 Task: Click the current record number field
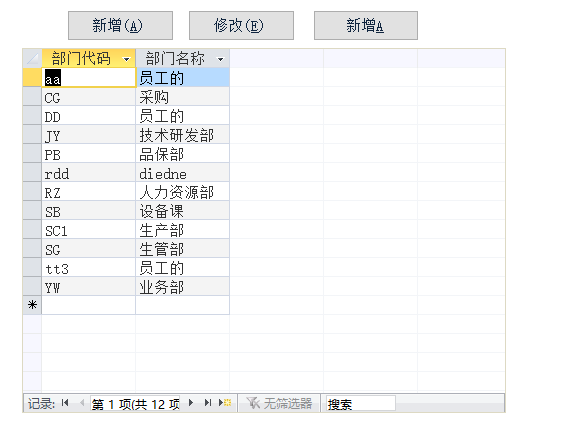point(135,404)
